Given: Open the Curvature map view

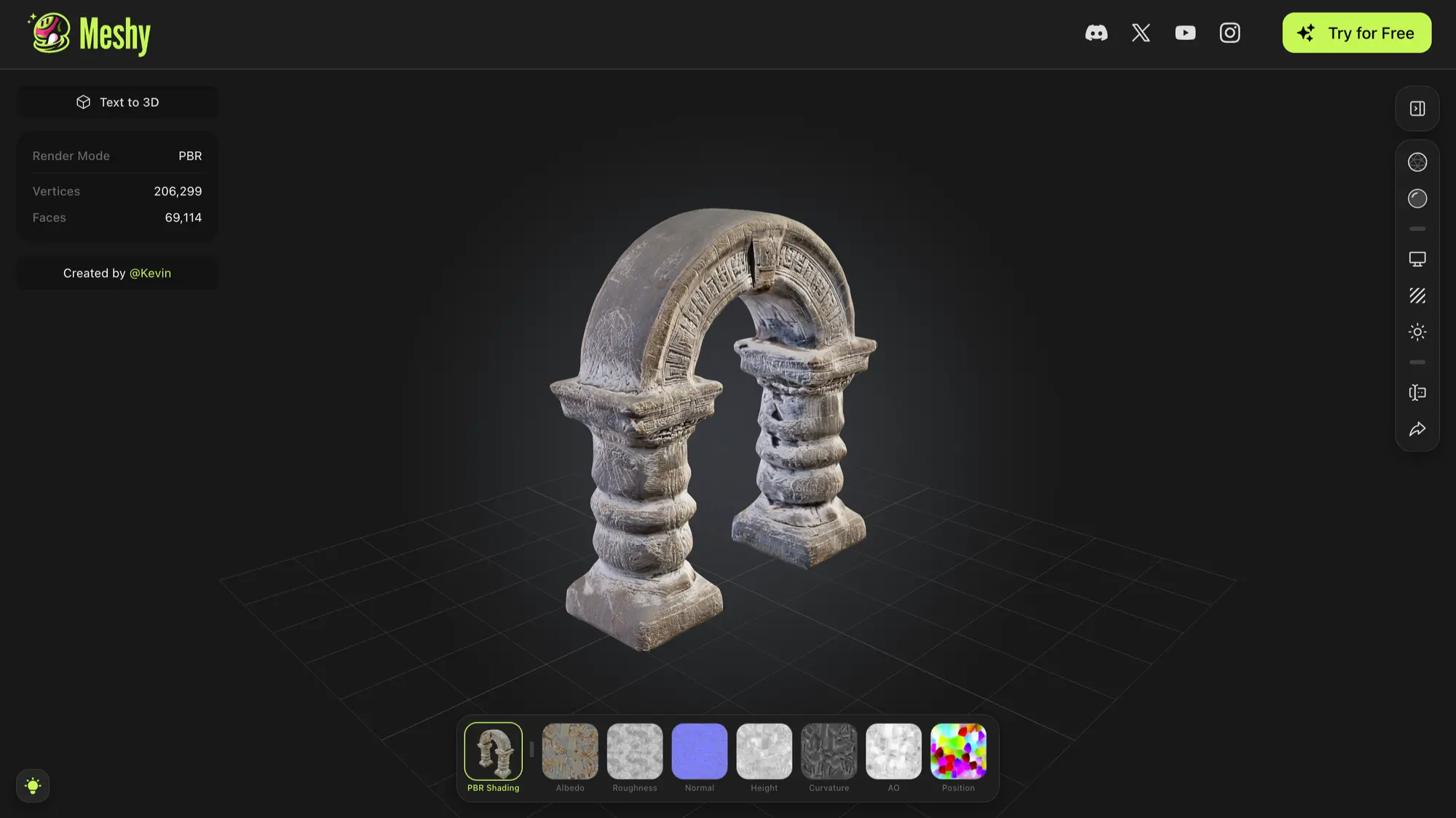Looking at the screenshot, I should coord(828,751).
